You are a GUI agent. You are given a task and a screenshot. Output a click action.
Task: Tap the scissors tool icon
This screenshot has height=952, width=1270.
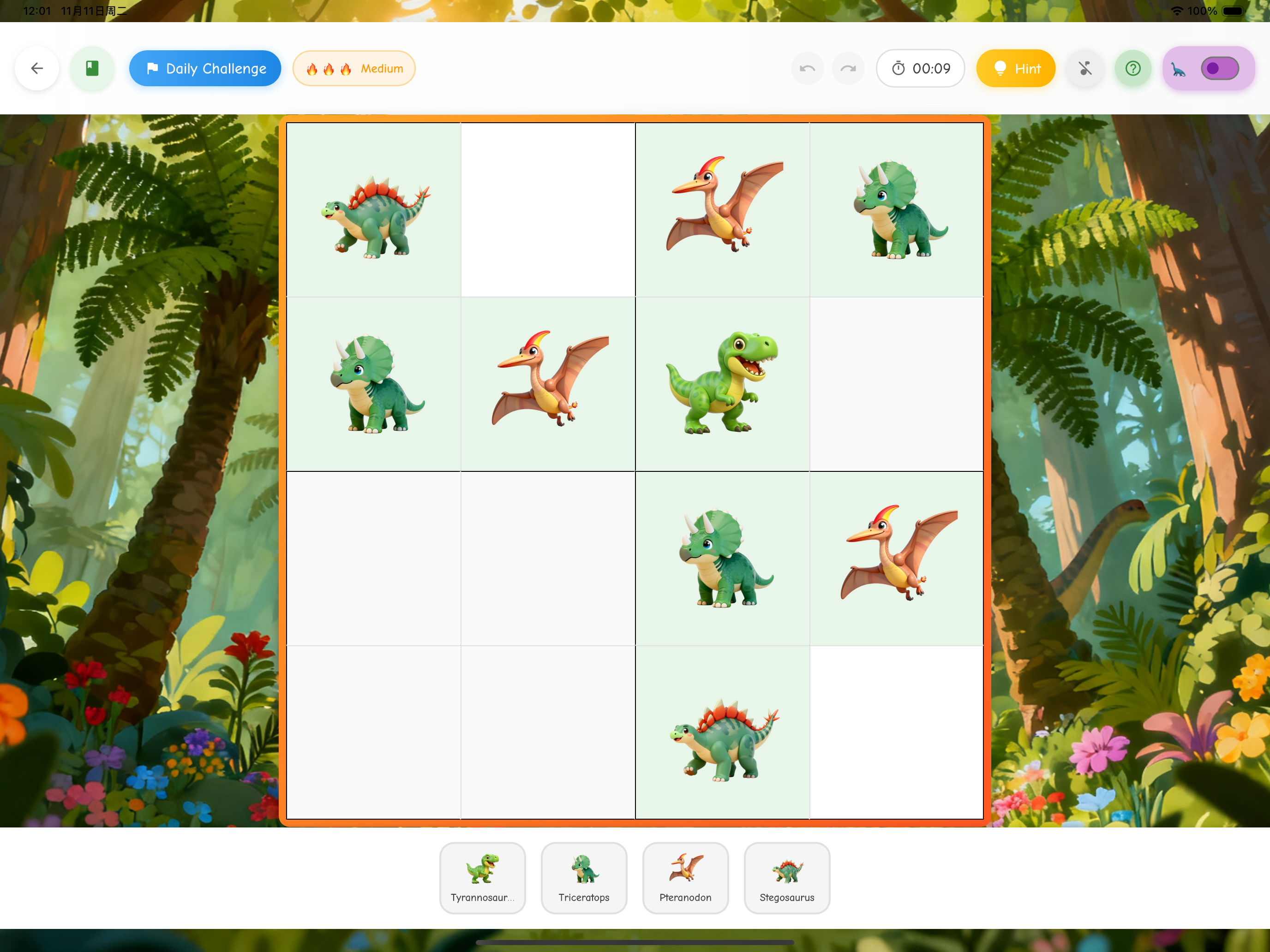tap(1085, 68)
